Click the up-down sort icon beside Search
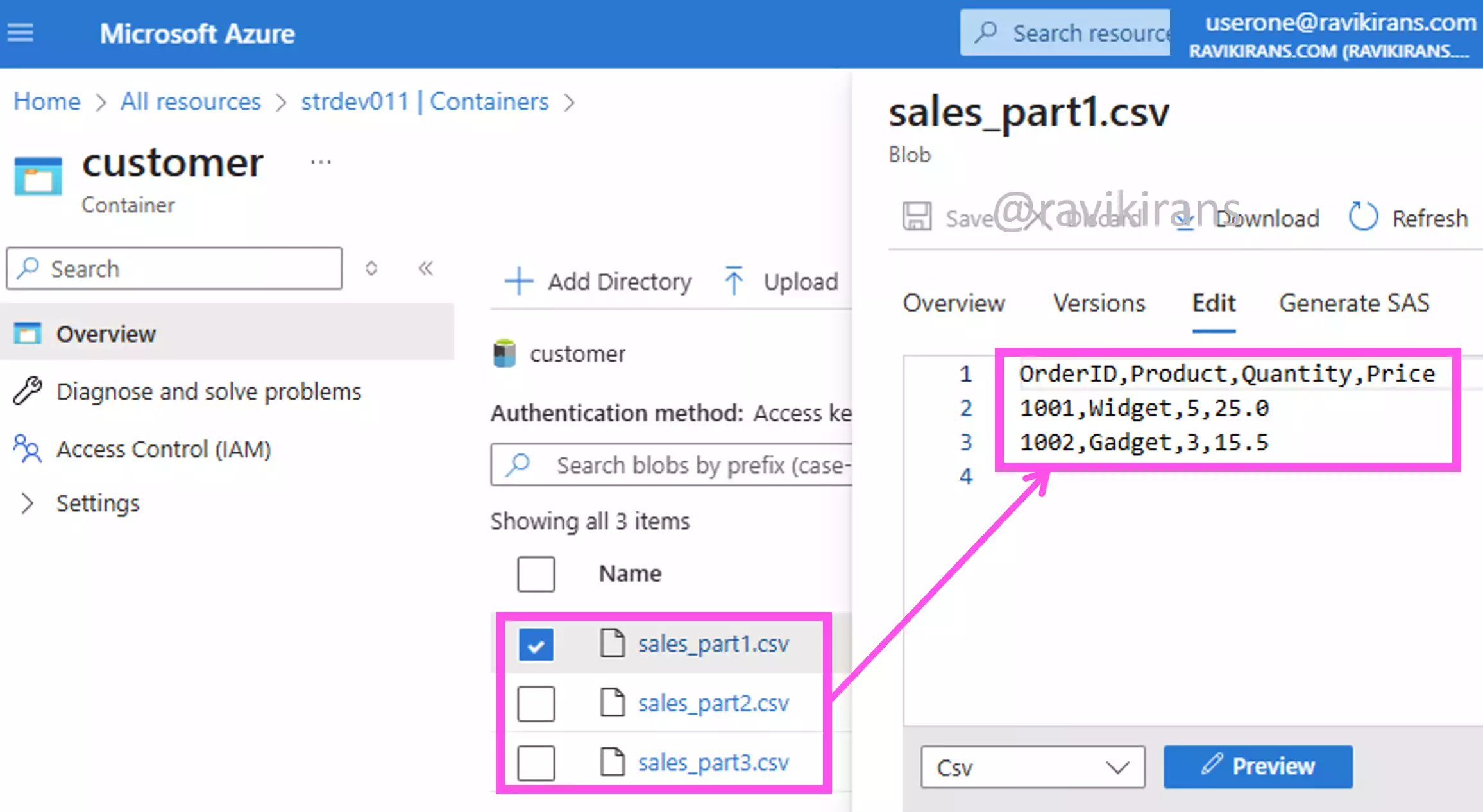 tap(371, 268)
